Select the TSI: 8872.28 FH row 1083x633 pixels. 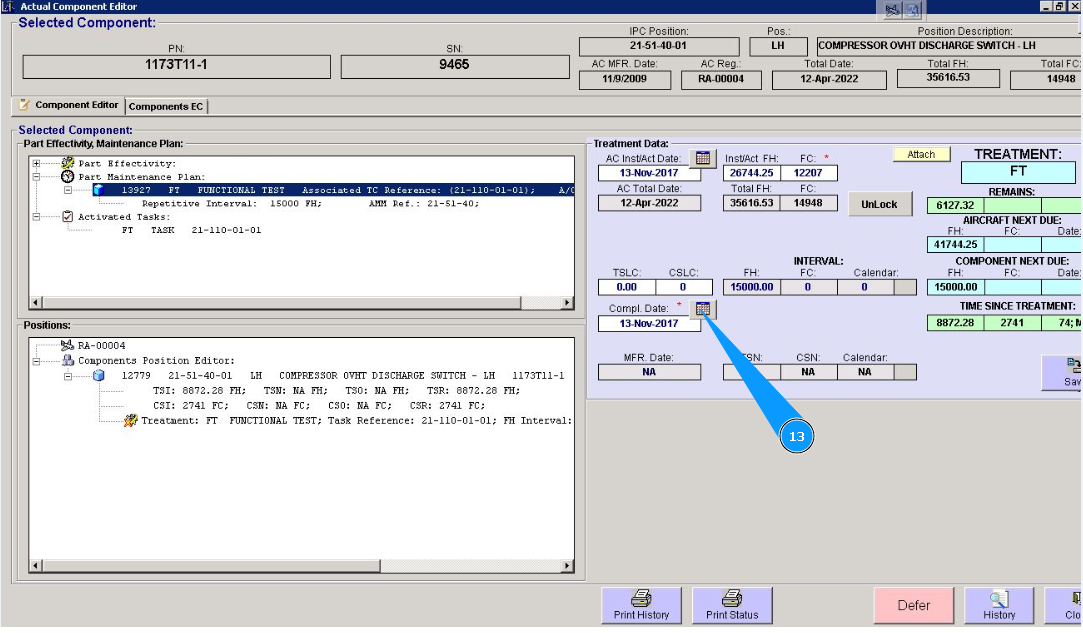coord(336,390)
